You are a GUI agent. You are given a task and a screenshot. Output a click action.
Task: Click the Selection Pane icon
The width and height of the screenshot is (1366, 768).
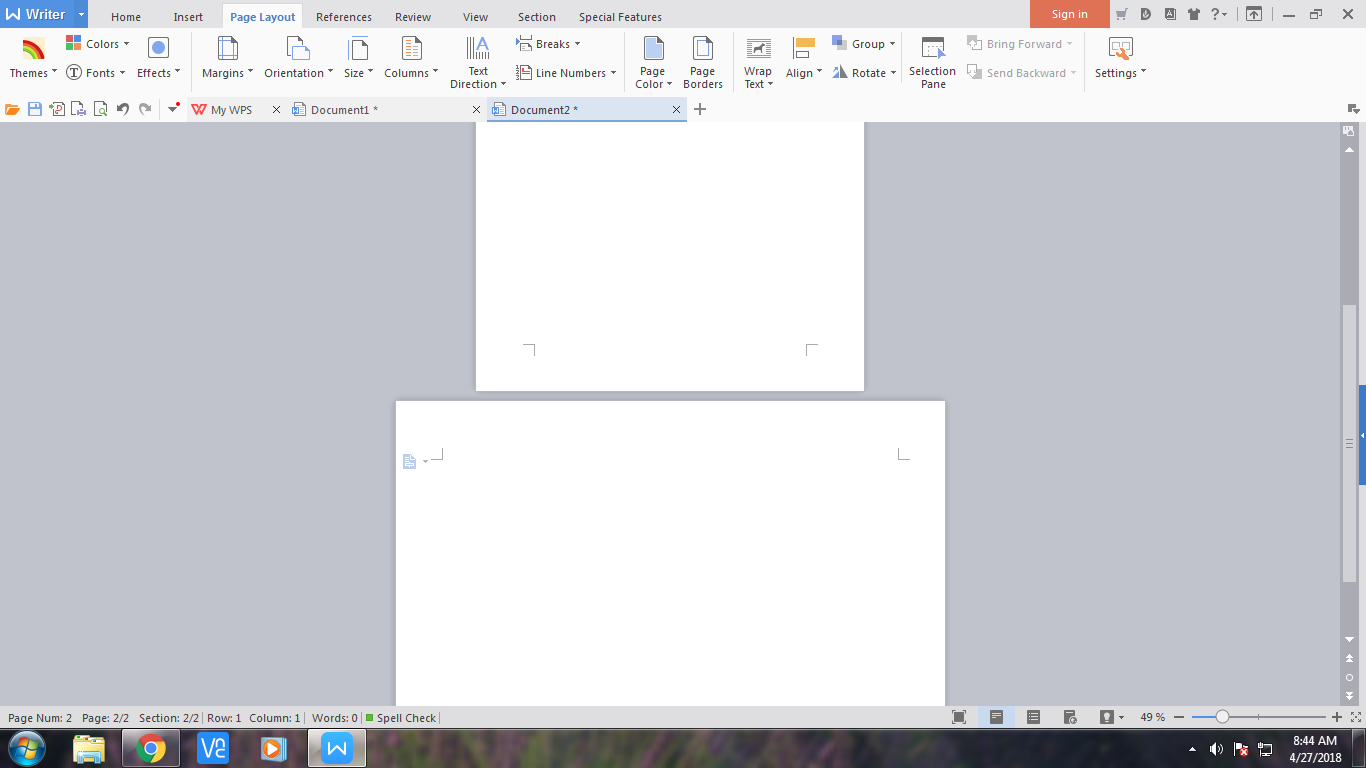tap(932, 60)
